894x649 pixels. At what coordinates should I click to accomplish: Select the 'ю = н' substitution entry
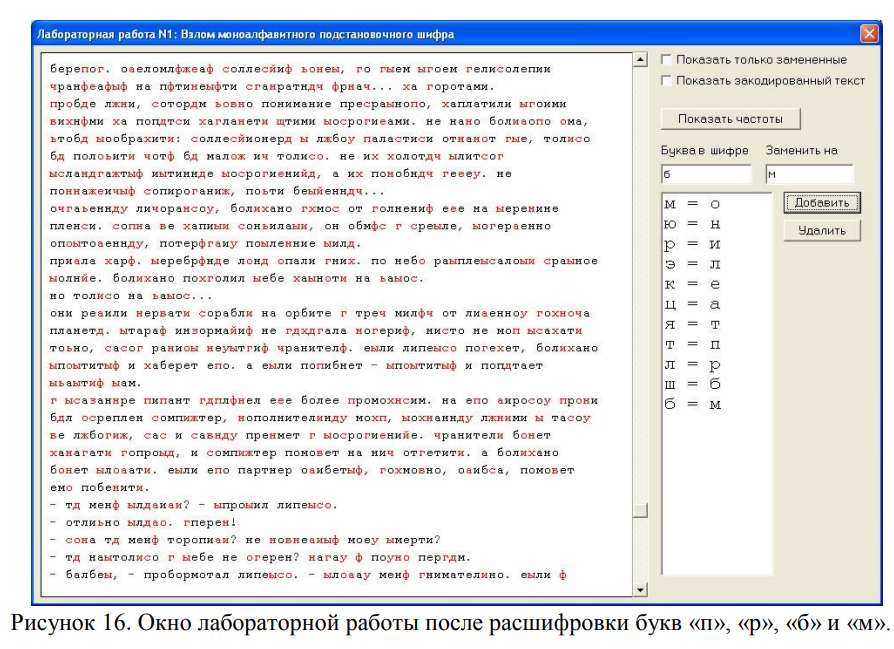(x=692, y=225)
